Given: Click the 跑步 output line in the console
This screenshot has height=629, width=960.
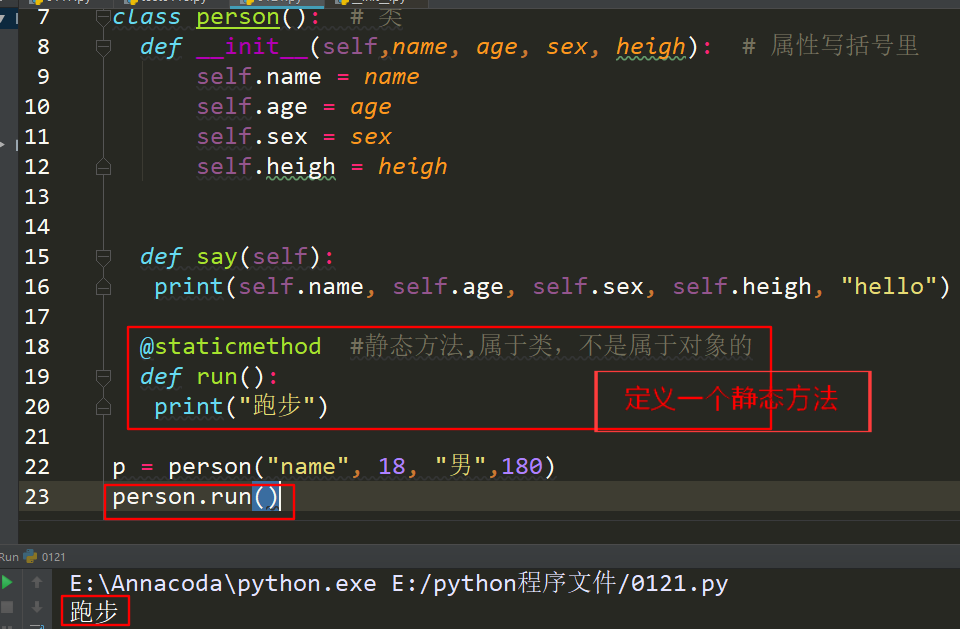Looking at the screenshot, I should 94,611.
